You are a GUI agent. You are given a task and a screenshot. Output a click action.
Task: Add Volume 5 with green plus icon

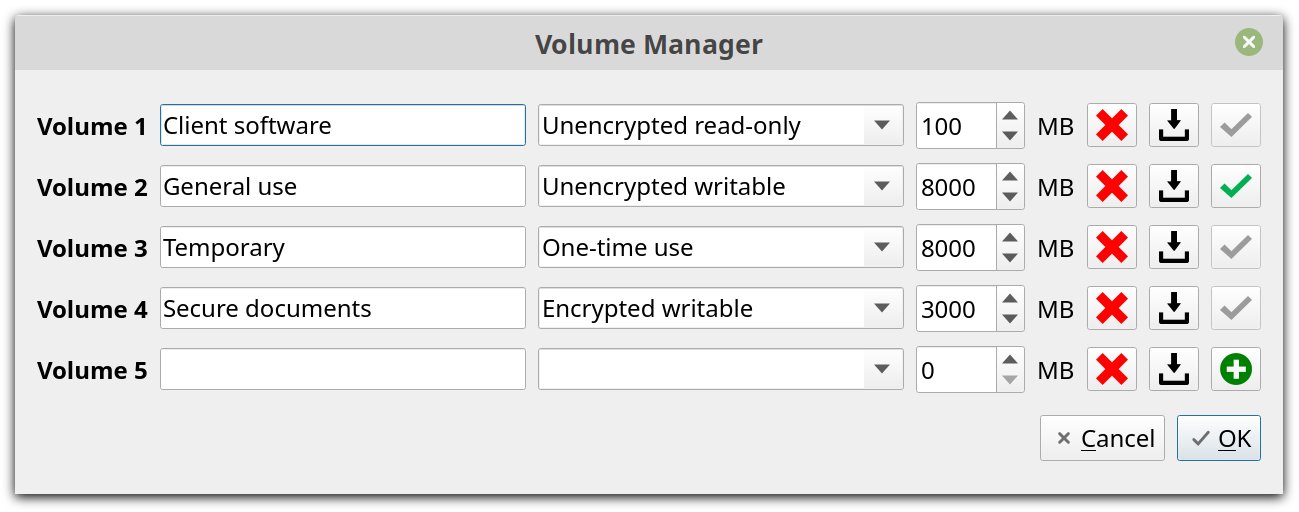point(1236,370)
